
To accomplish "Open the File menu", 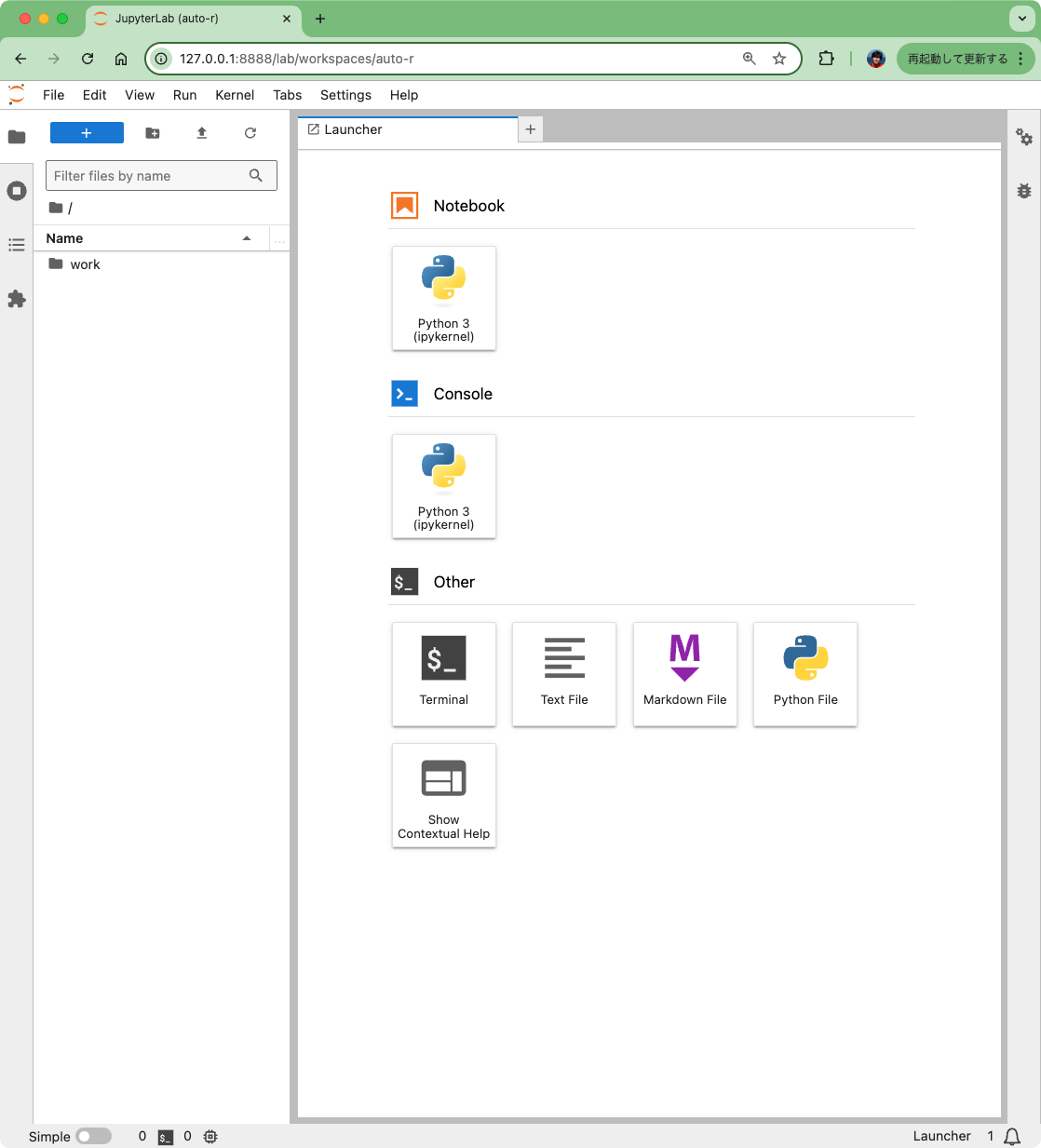I will click(54, 95).
